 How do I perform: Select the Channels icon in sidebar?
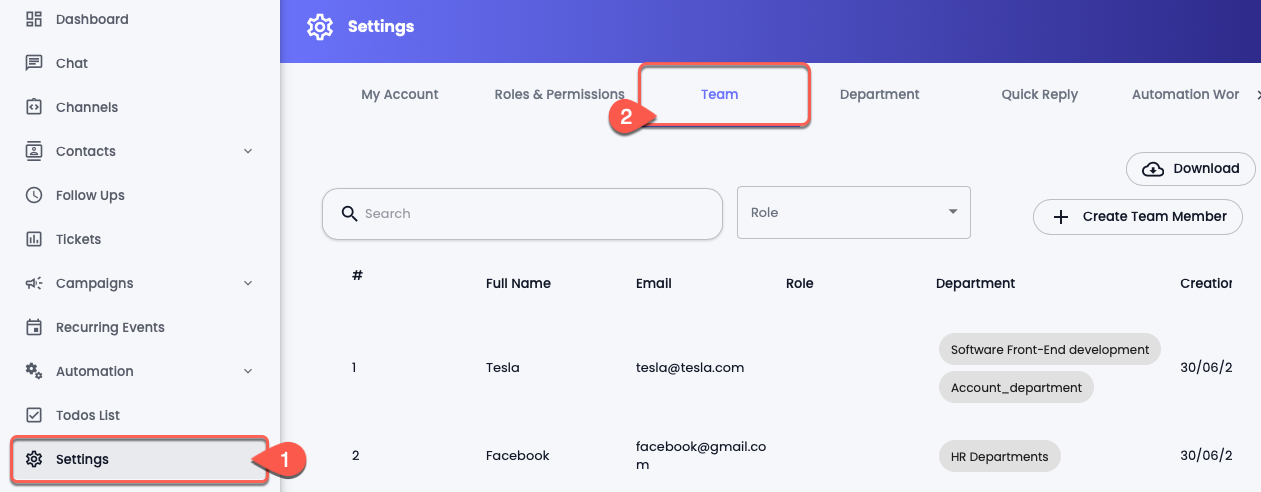coord(34,107)
